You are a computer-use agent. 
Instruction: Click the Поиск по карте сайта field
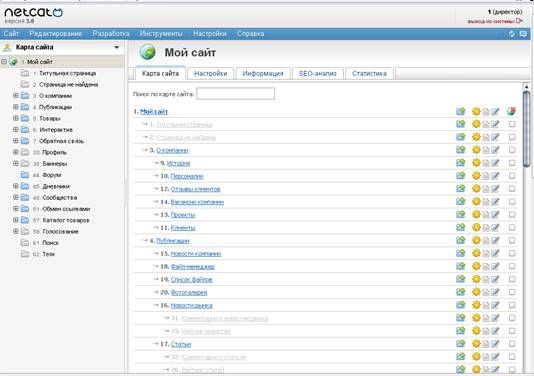tap(235, 94)
